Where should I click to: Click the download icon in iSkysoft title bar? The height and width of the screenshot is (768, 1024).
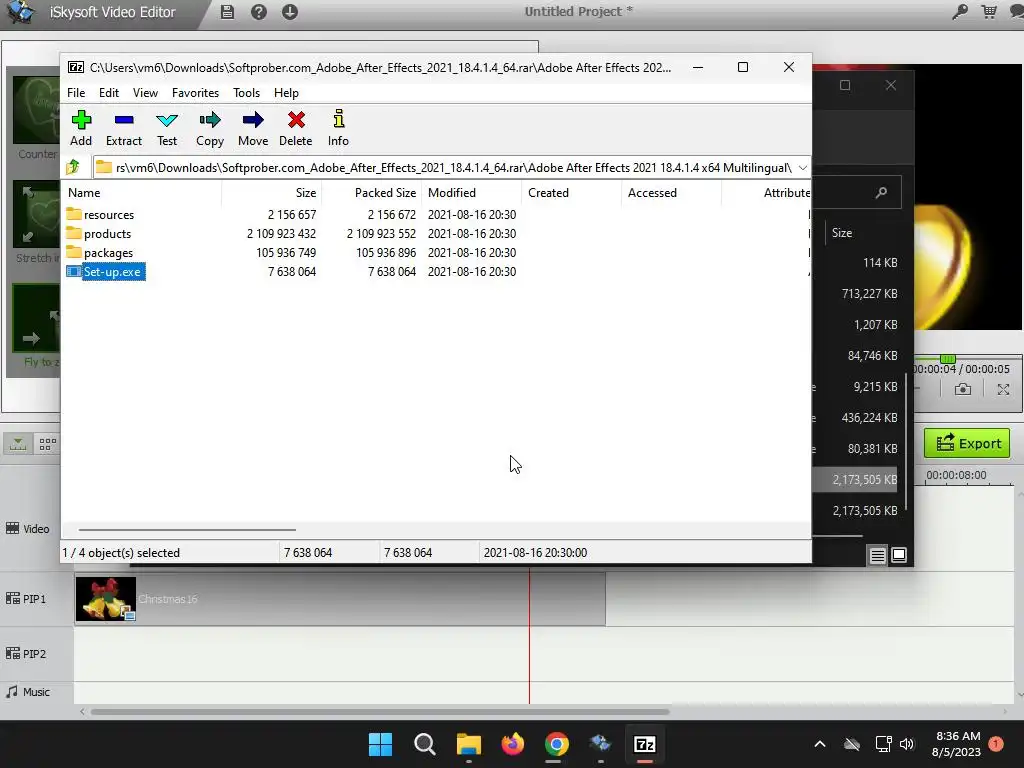pos(290,12)
